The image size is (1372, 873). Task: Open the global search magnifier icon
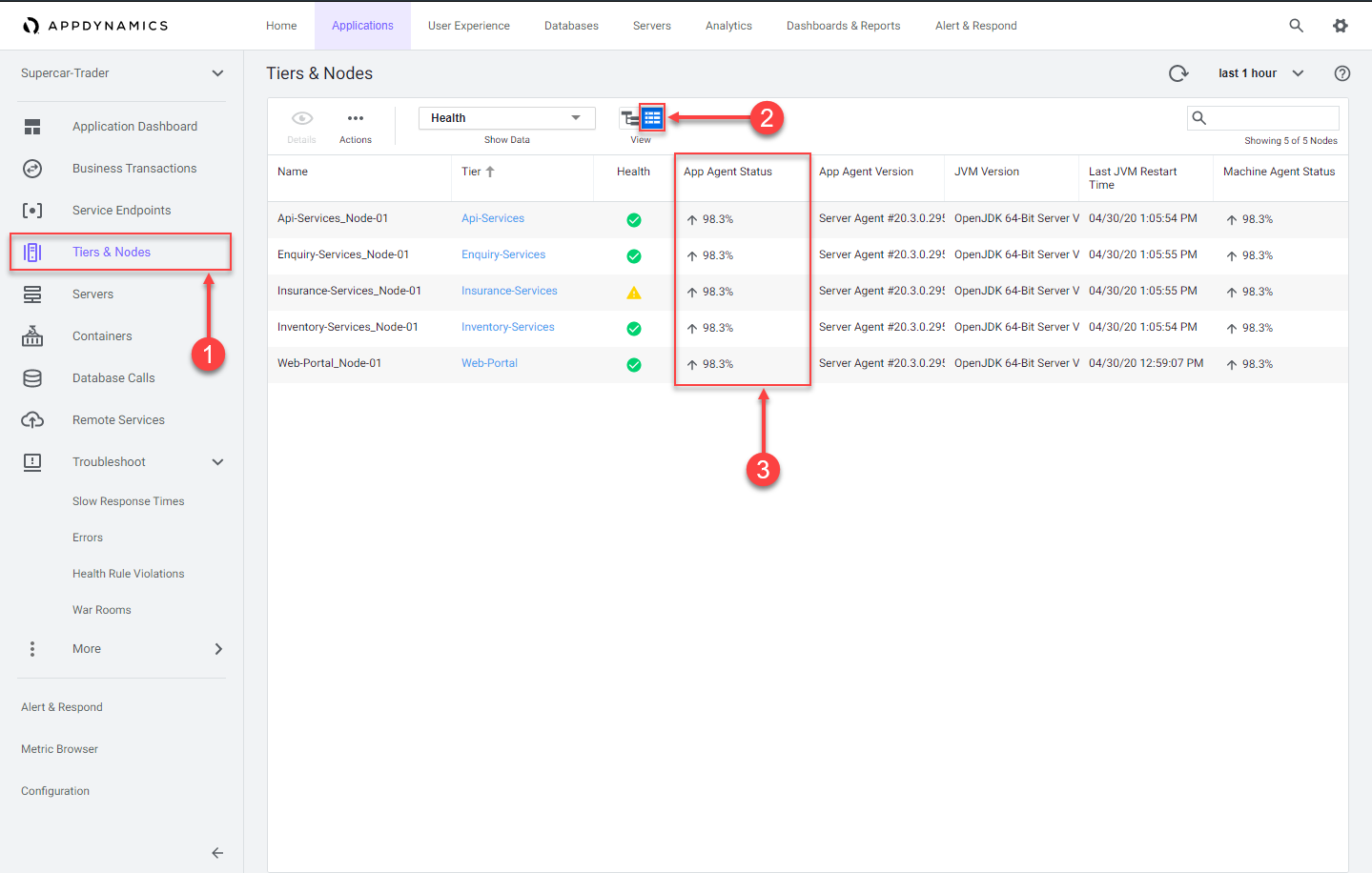tap(1296, 26)
